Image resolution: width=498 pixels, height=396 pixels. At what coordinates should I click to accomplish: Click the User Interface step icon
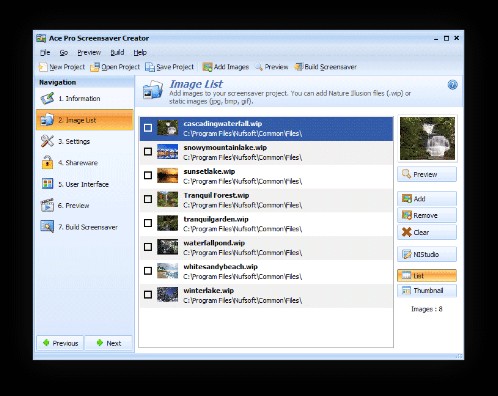pyautogui.click(x=47, y=184)
